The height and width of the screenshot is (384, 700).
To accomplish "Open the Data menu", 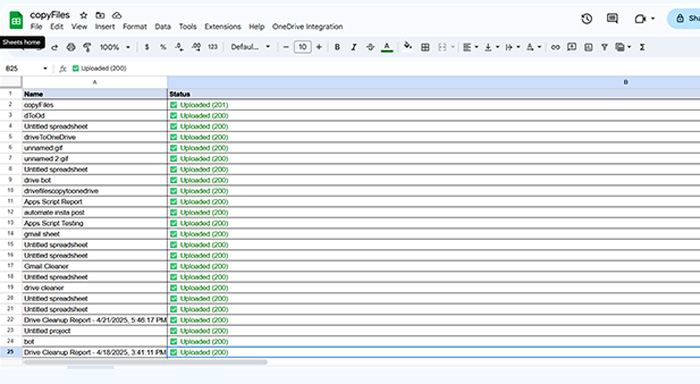I will coord(162,27).
